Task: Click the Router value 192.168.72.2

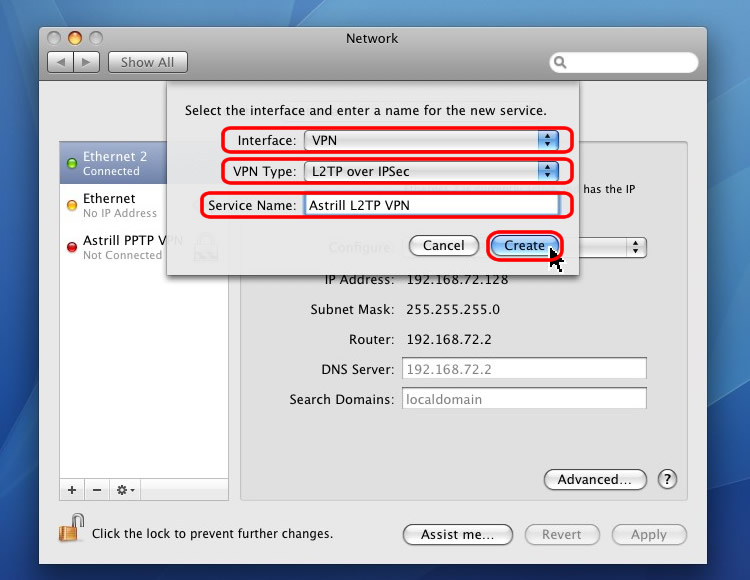Action: tap(449, 339)
